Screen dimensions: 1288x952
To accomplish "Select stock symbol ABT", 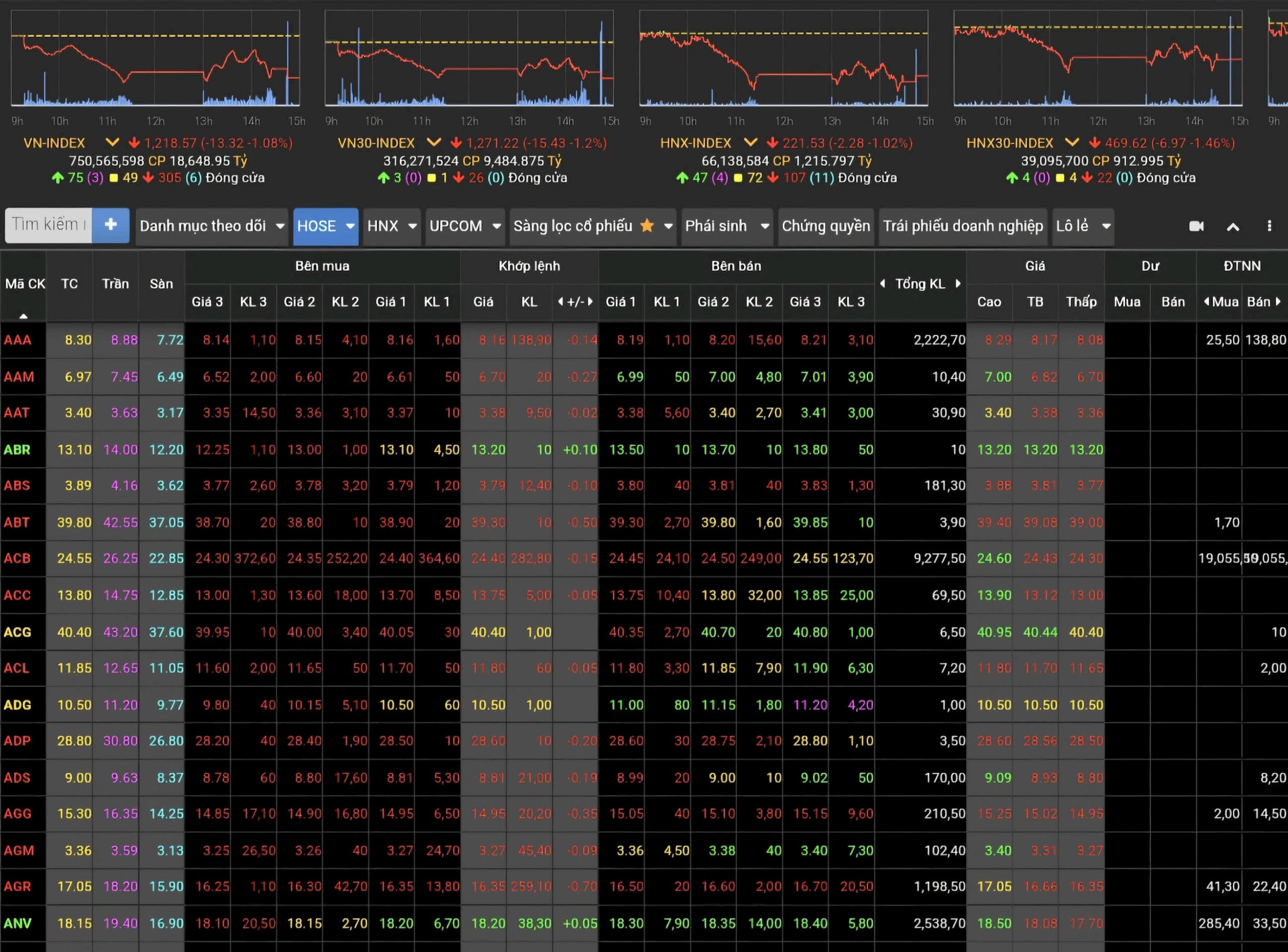I will pyautogui.click(x=17, y=522).
